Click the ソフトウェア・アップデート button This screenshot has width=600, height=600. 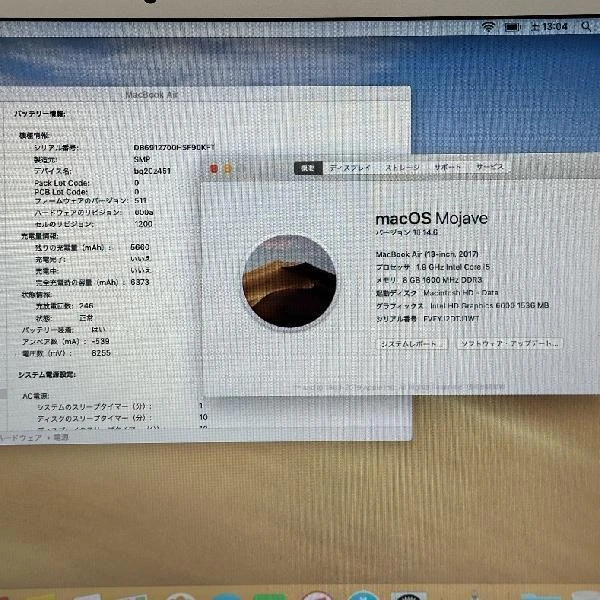[509, 343]
